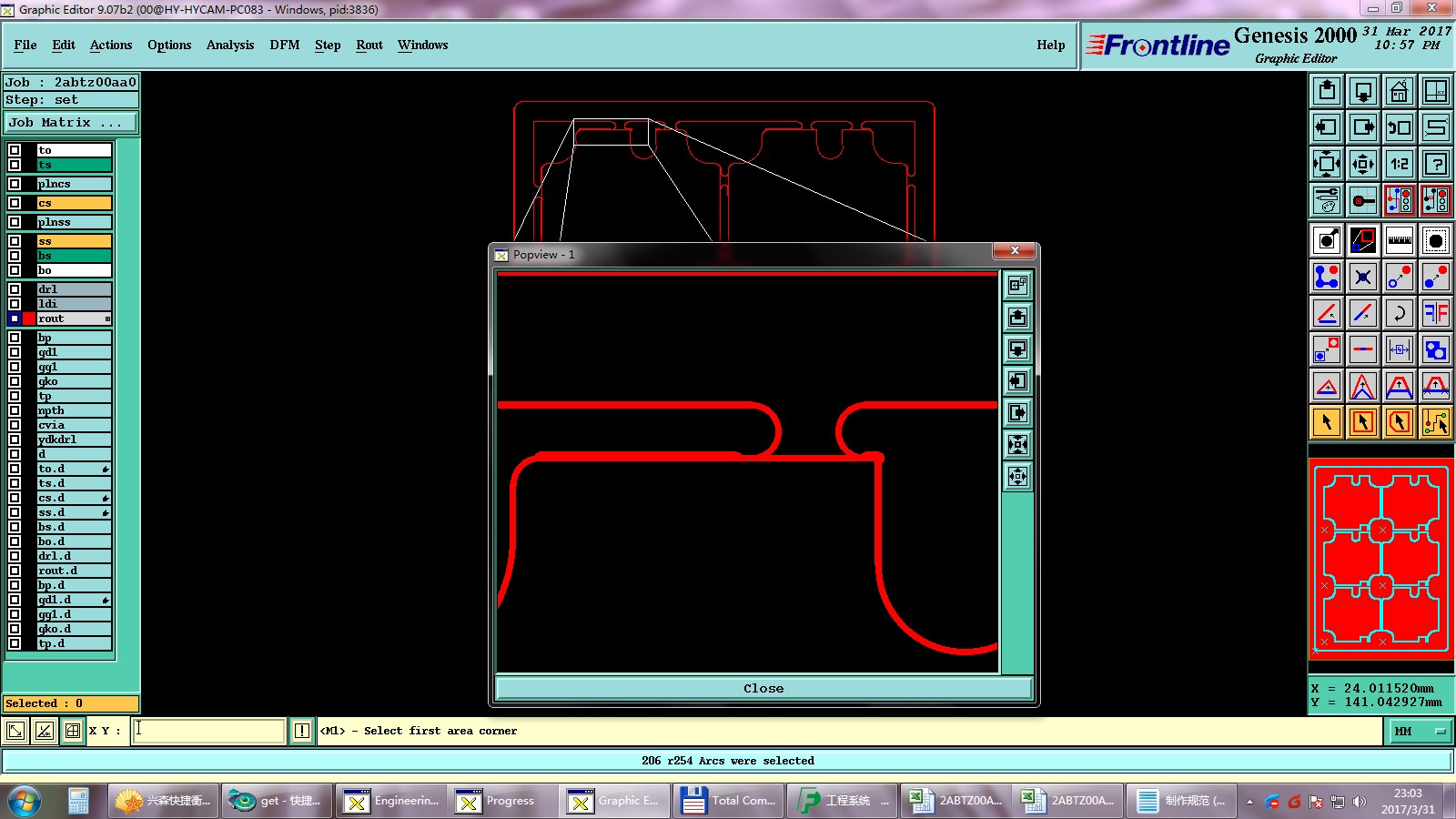Toggle the checkbox for layer plncs
This screenshot has height=819, width=1456.
15,184
